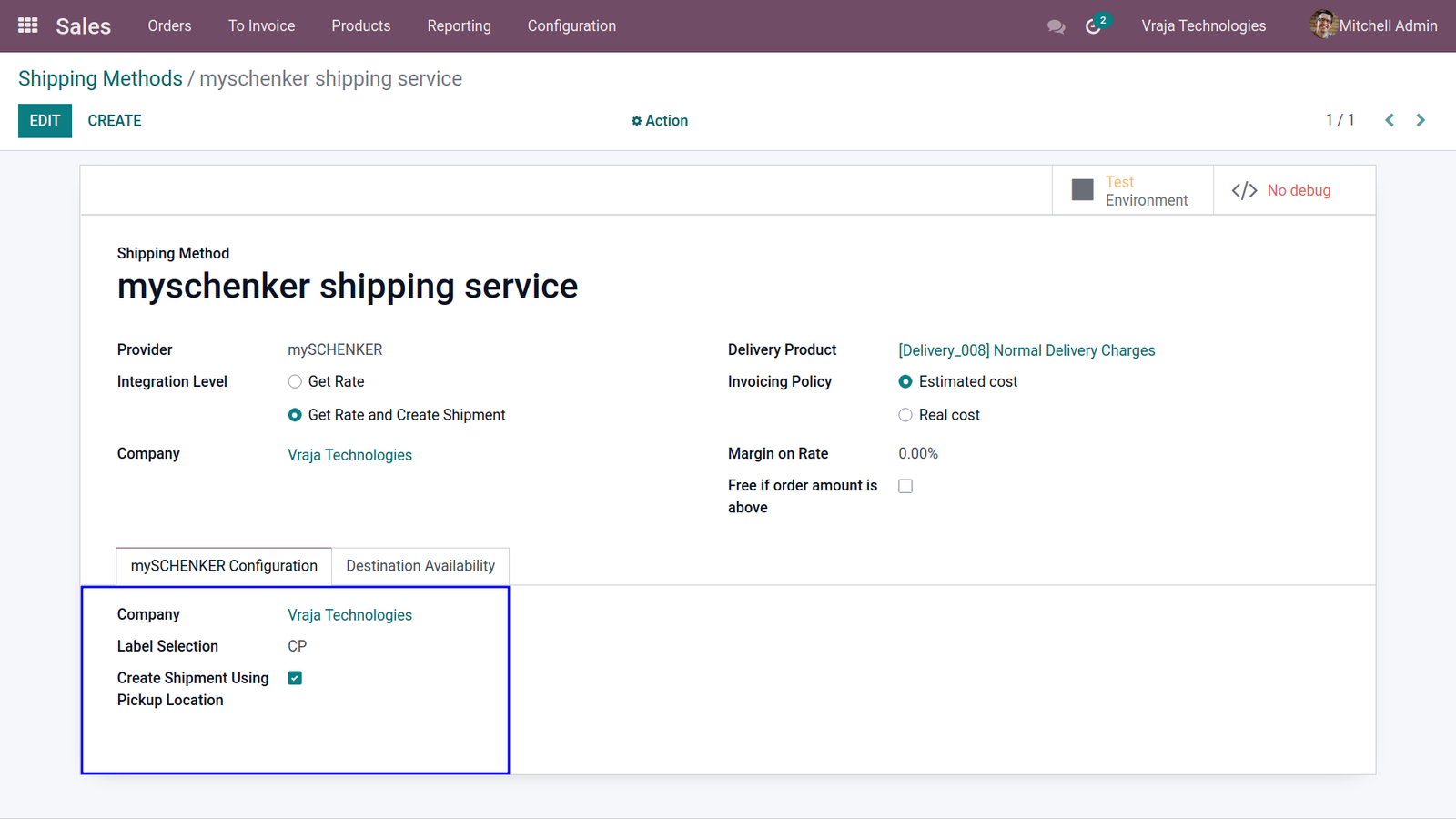Open the Vraja Technologies company switcher
This screenshot has width=1456, height=819.
(1203, 25)
